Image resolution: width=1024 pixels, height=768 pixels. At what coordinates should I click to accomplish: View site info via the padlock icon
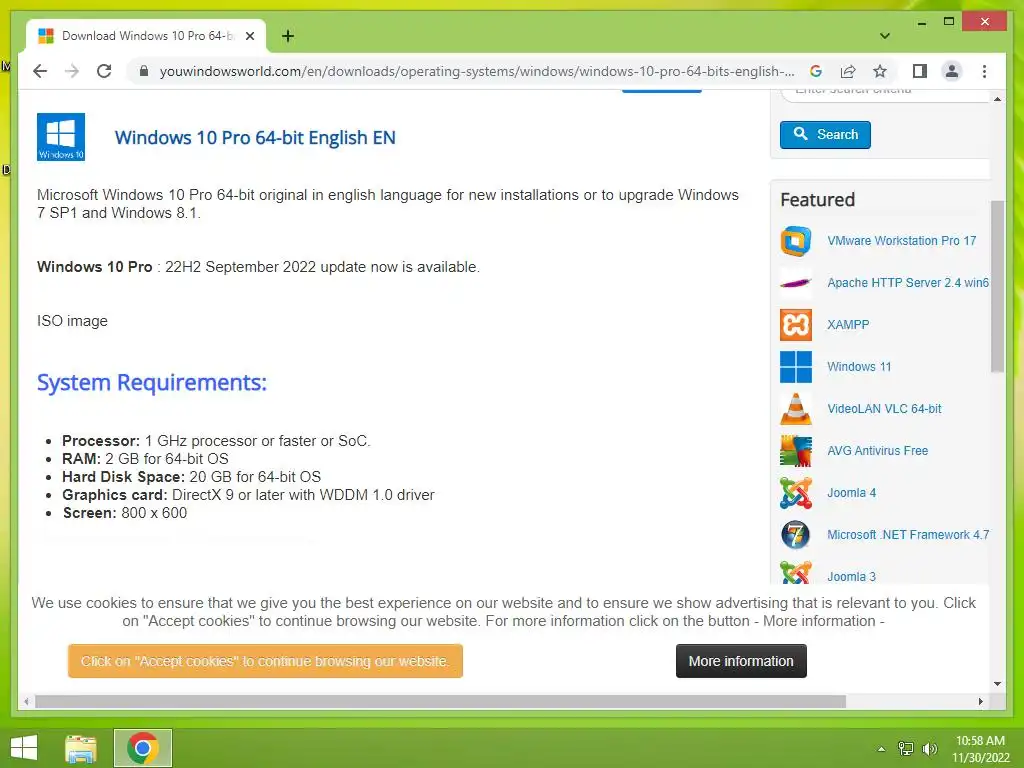coord(144,71)
